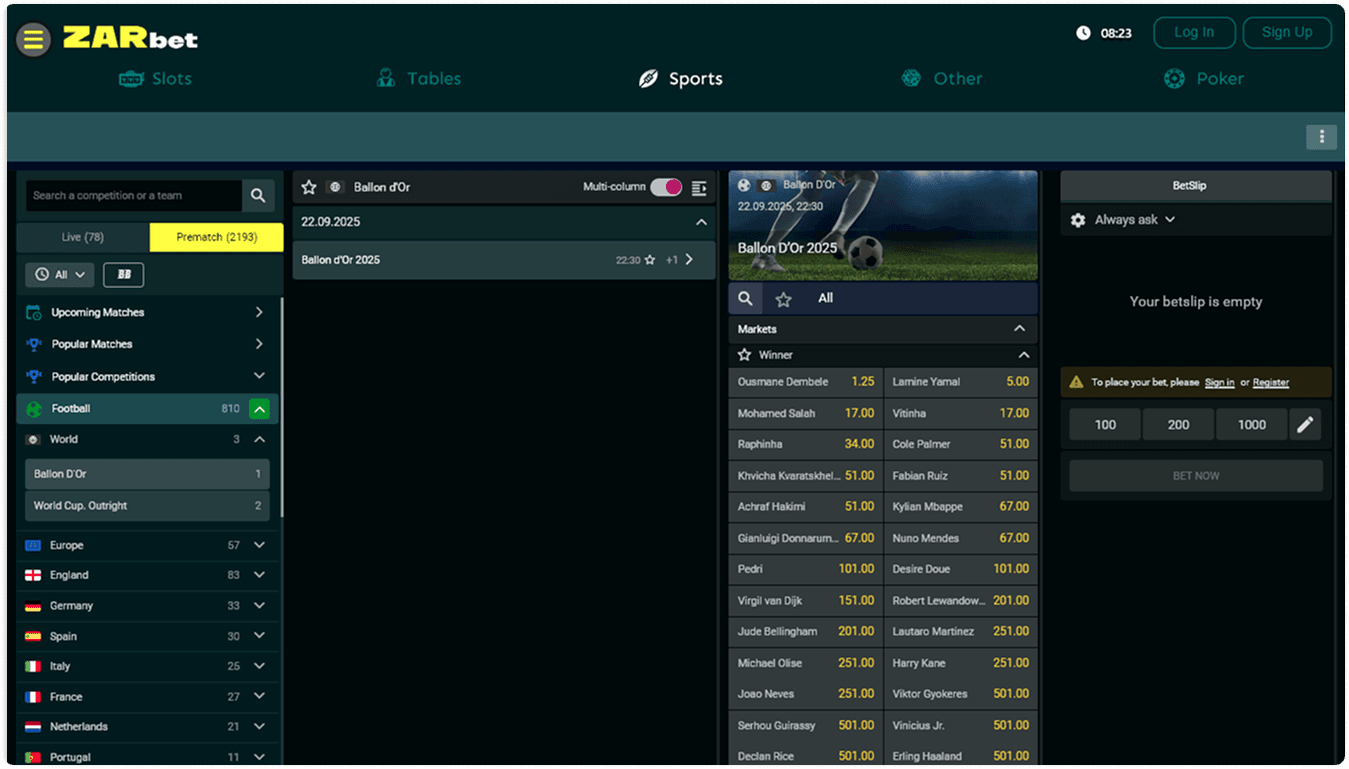Switch to the Prematch (2193) tab
The width and height of the screenshot is (1349, 769).
[x=217, y=237]
